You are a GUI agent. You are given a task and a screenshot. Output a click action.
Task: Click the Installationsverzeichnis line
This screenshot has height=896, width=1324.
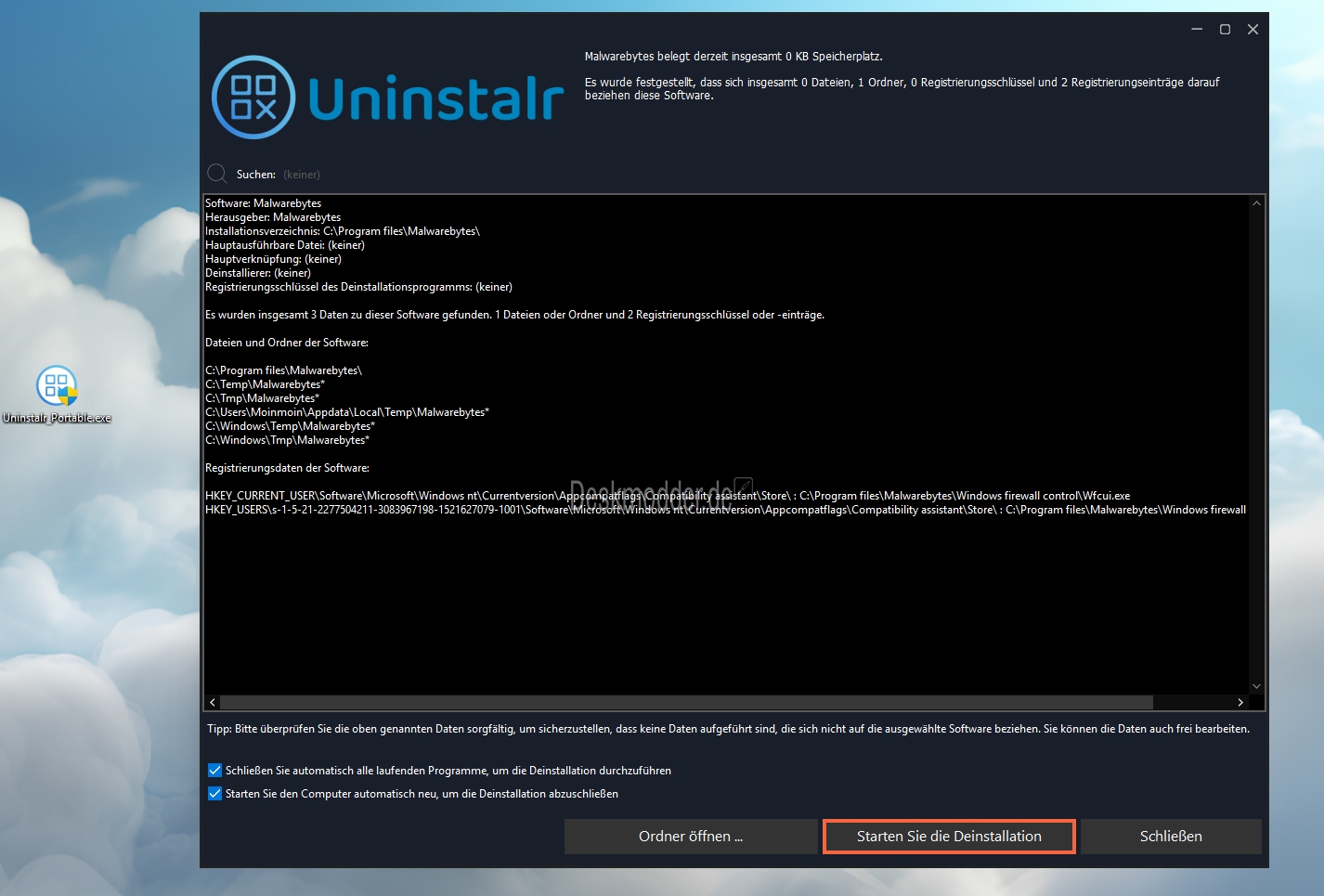[x=343, y=231]
